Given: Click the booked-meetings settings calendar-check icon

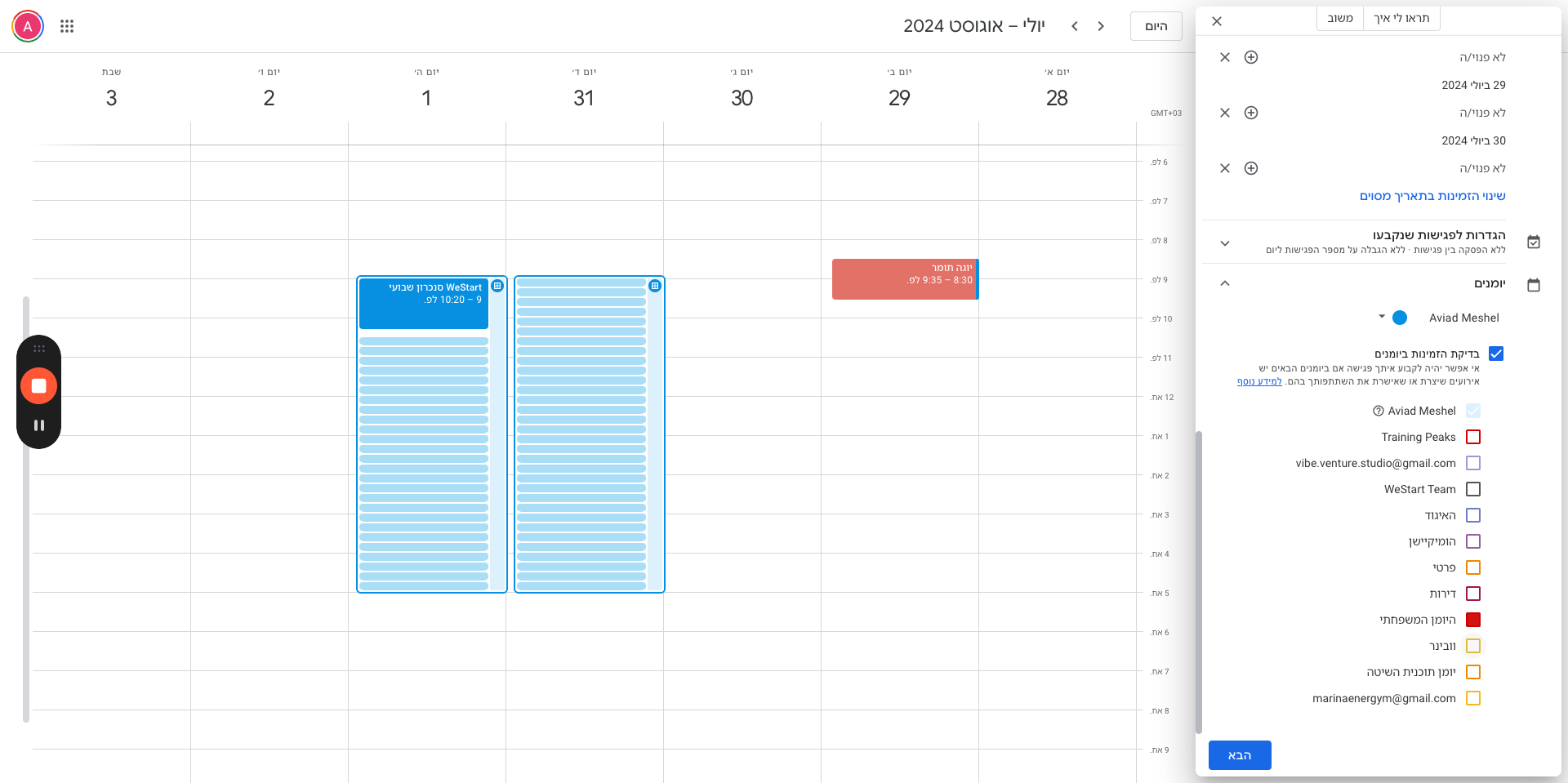Looking at the screenshot, I should (1534, 242).
